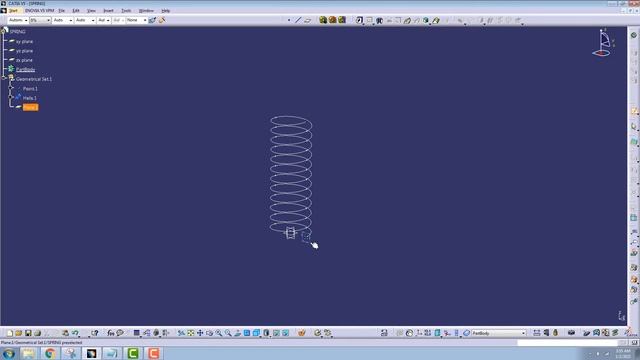Click the Undo arrow icon
Screen dimensions: 640x360
click(x=75, y=333)
